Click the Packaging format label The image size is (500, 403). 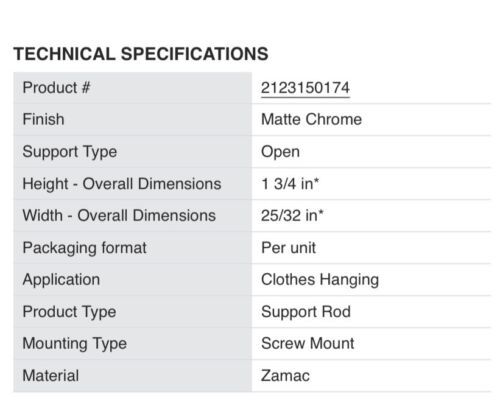[84, 248]
